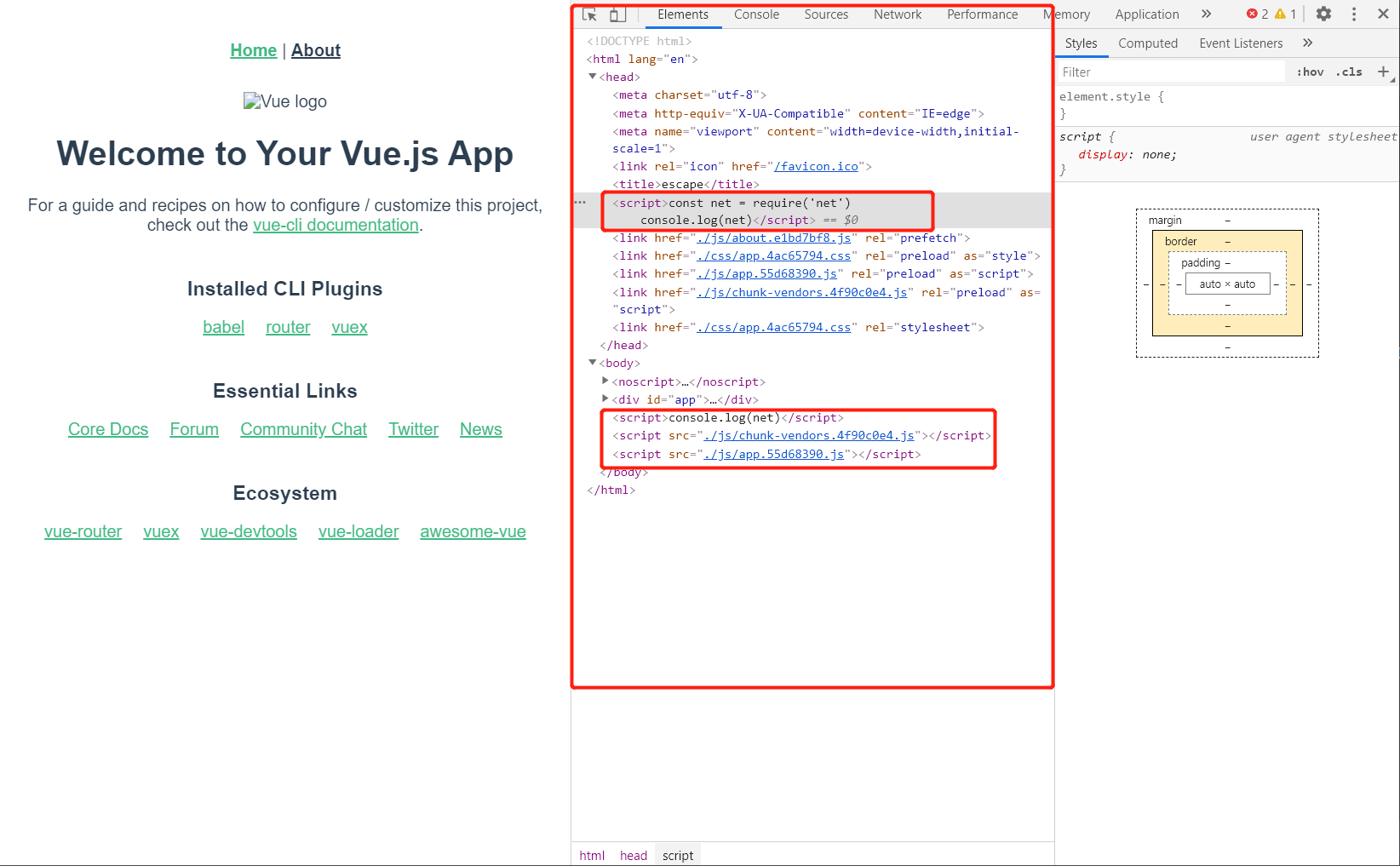
Task: Select the Styles sidebar tab
Action: point(1081,43)
